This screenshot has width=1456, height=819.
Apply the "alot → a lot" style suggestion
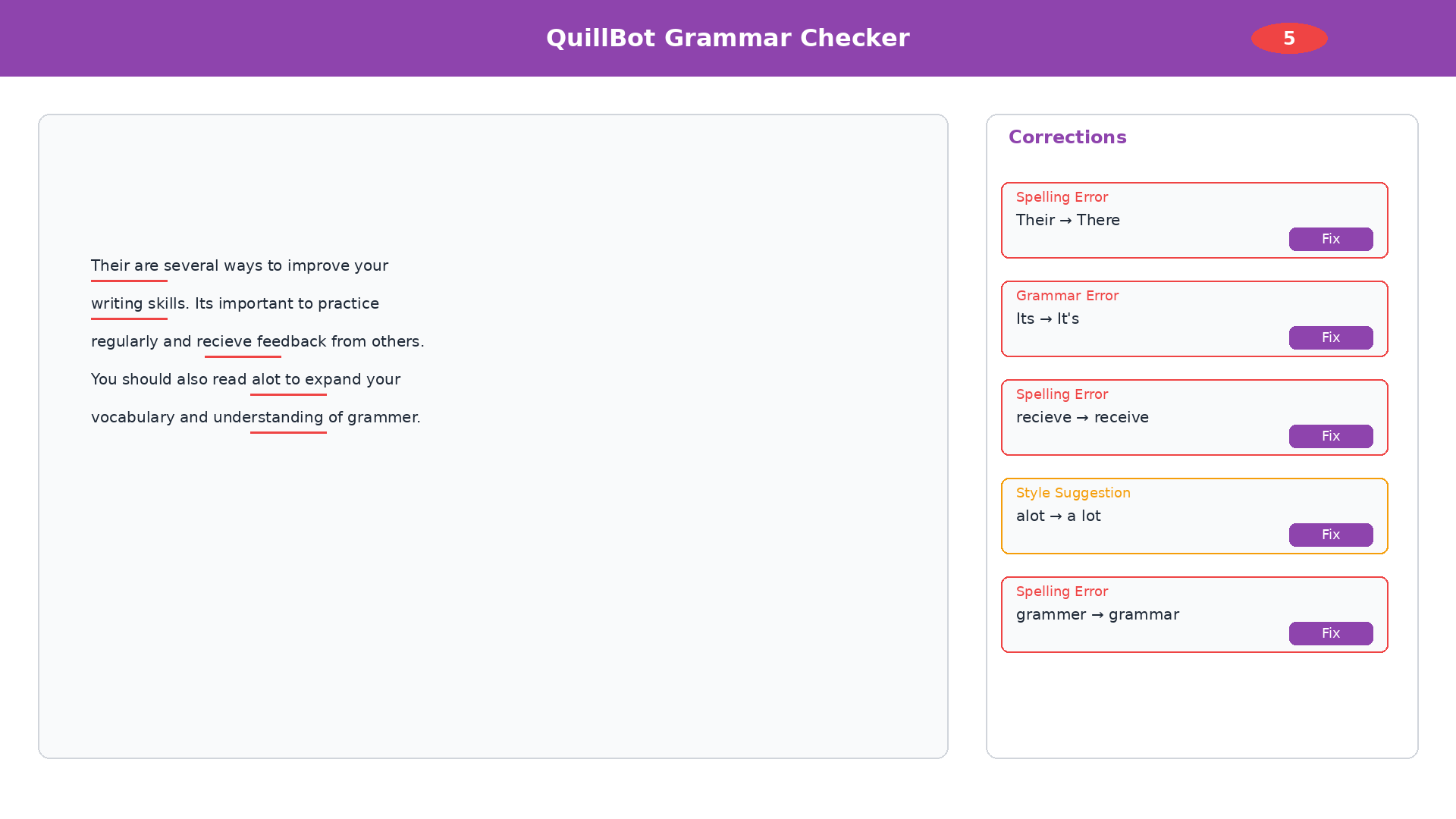[1331, 535]
